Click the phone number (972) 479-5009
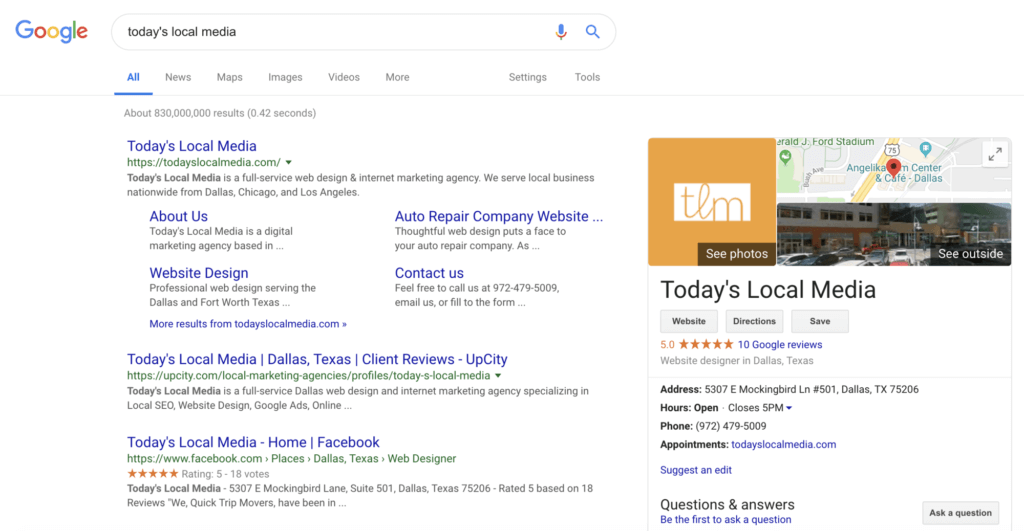Image resolution: width=1024 pixels, height=531 pixels. (731, 426)
